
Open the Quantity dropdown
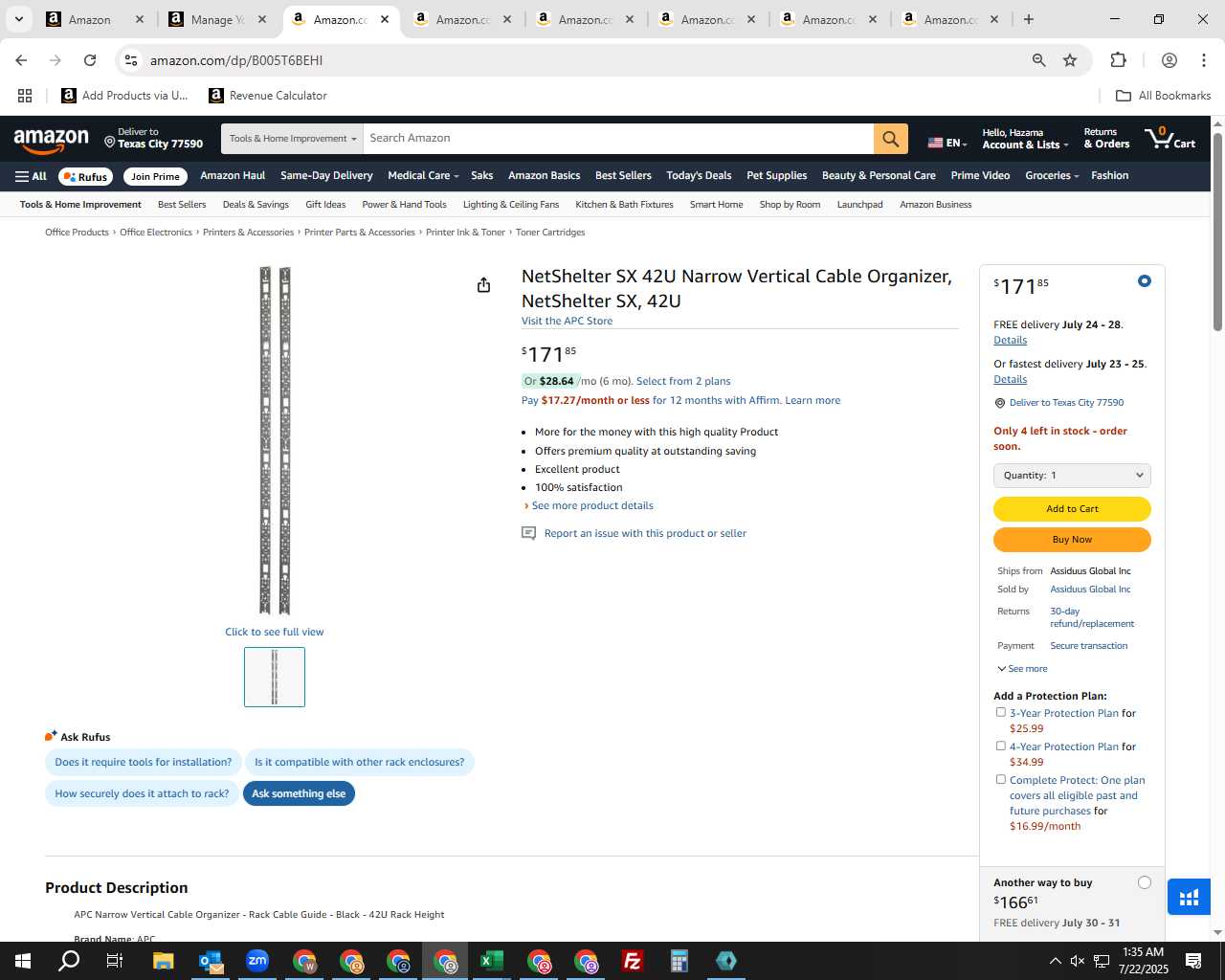point(1072,476)
